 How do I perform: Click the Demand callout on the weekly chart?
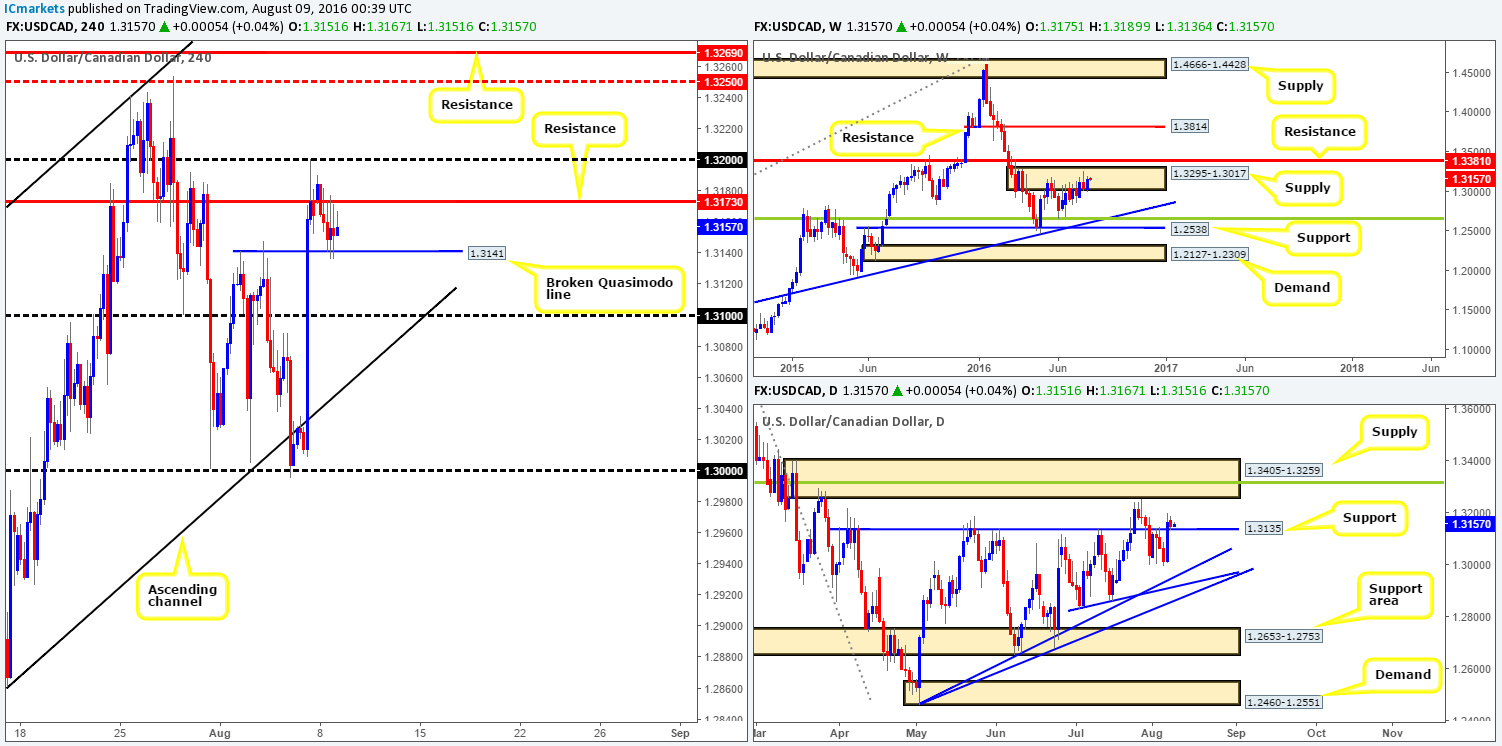(1303, 287)
